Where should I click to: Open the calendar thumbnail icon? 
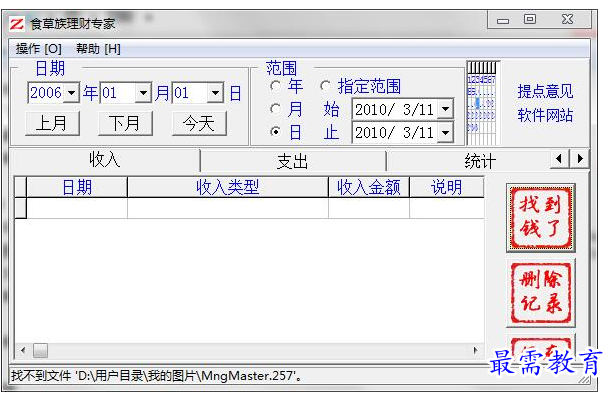[482, 103]
